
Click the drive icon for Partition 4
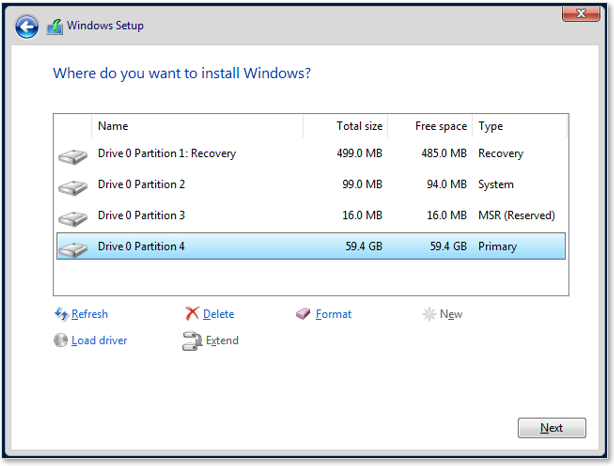[x=73, y=249]
